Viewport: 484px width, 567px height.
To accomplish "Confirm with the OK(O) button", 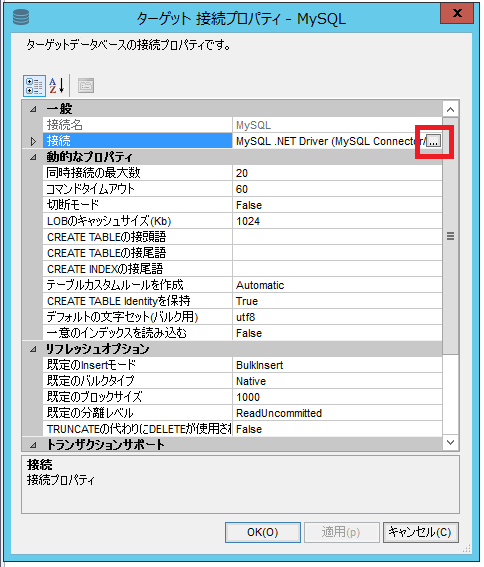I will 263,532.
